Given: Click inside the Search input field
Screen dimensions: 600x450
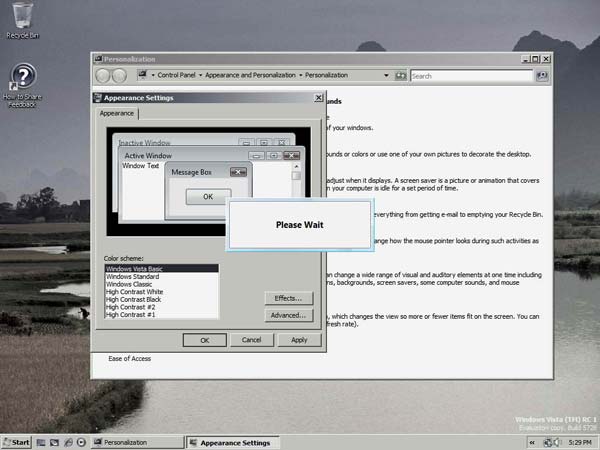Looking at the screenshot, I should 470,75.
